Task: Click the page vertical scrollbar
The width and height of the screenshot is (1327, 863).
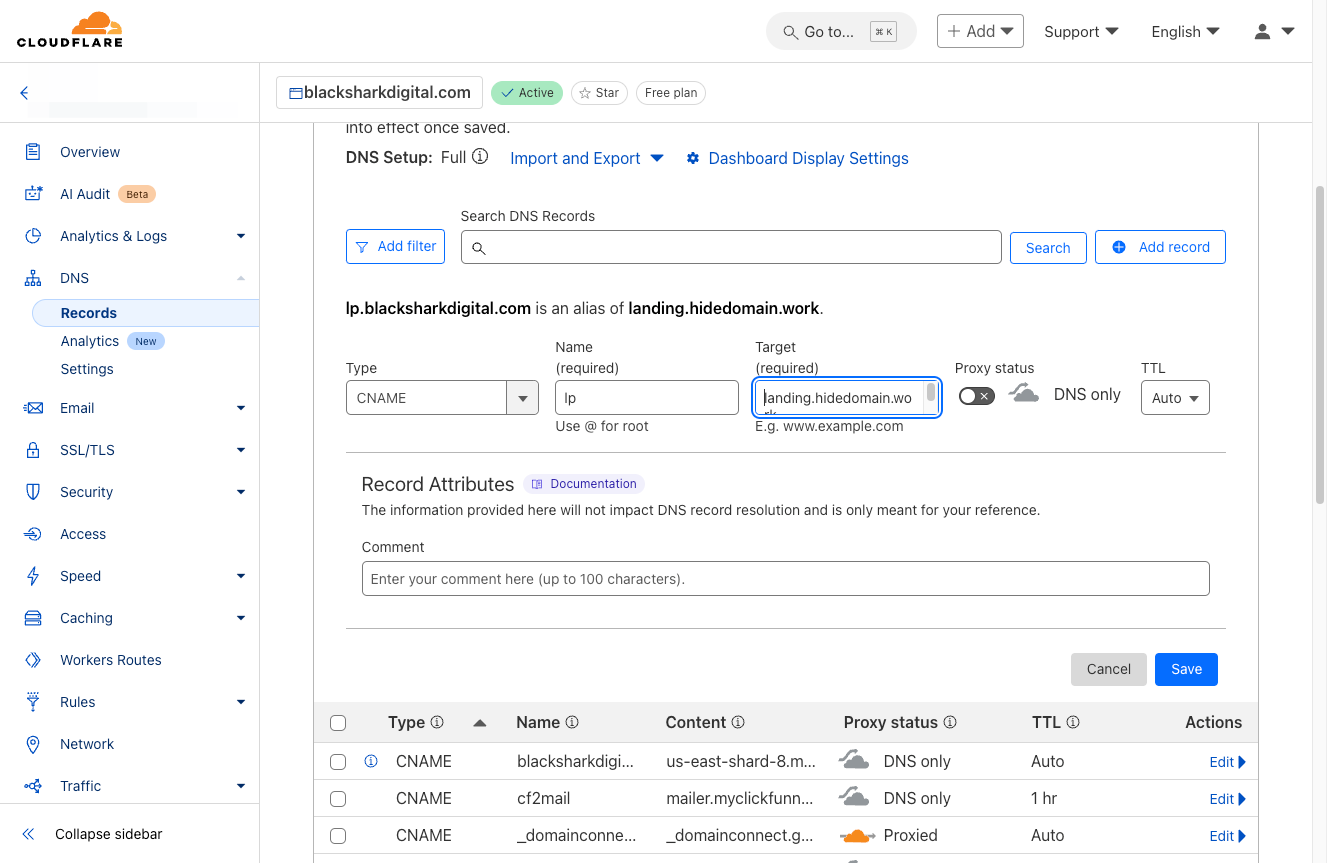Action: (x=1320, y=345)
